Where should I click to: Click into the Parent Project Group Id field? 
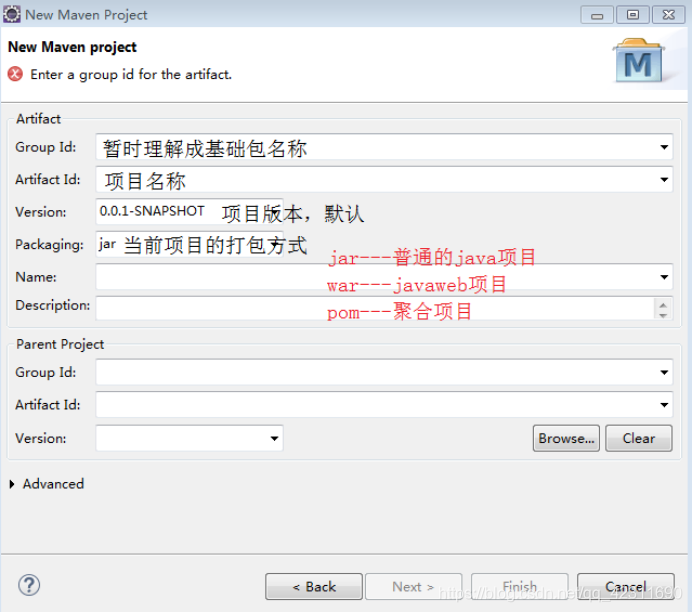(x=384, y=372)
